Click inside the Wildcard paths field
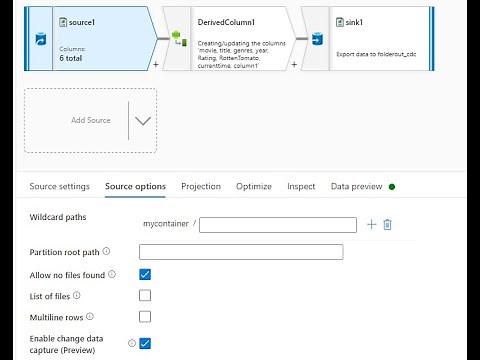 click(278, 225)
